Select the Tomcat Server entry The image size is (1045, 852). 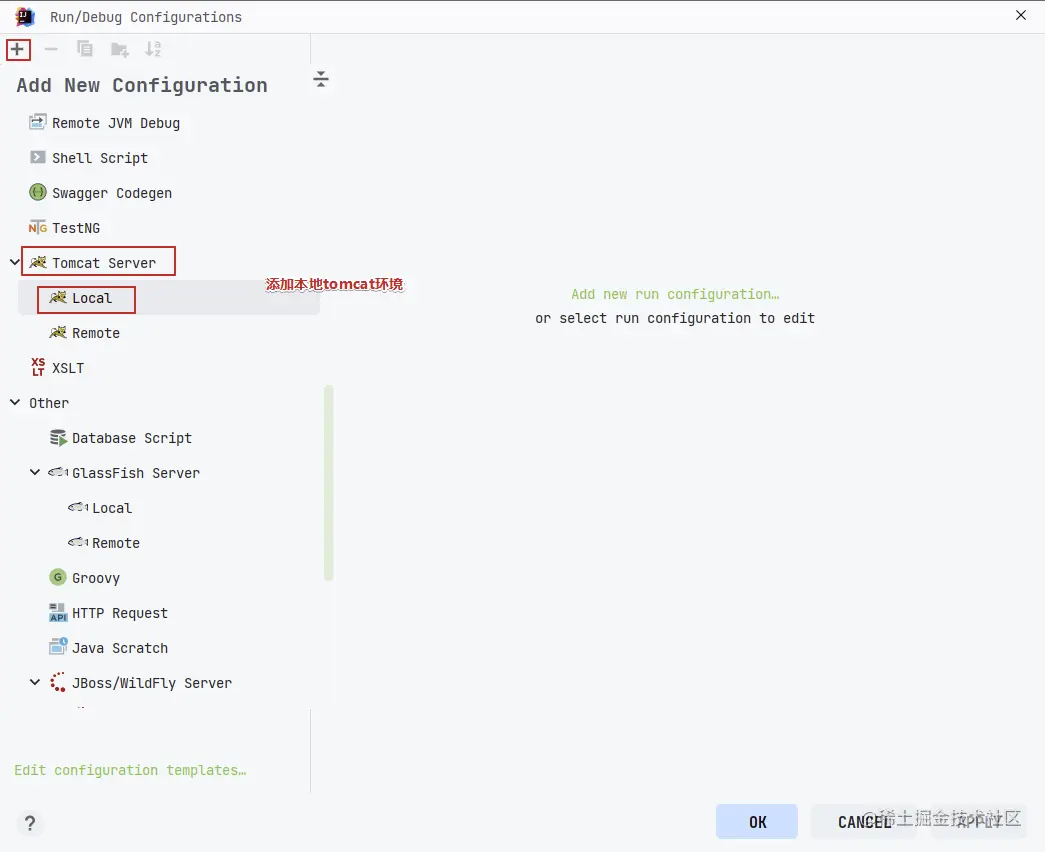tap(104, 263)
